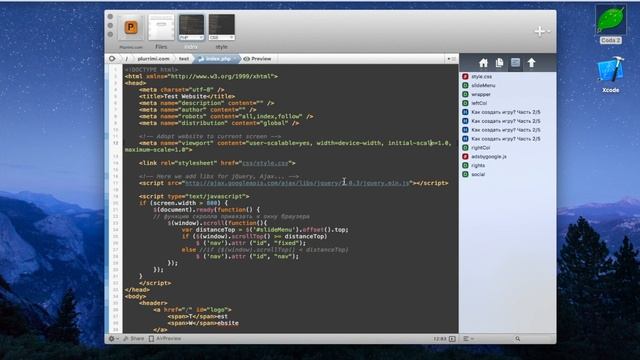This screenshot has height=360, width=640.
Task: Jump to slideMenu in navigator
Action: (483, 85)
